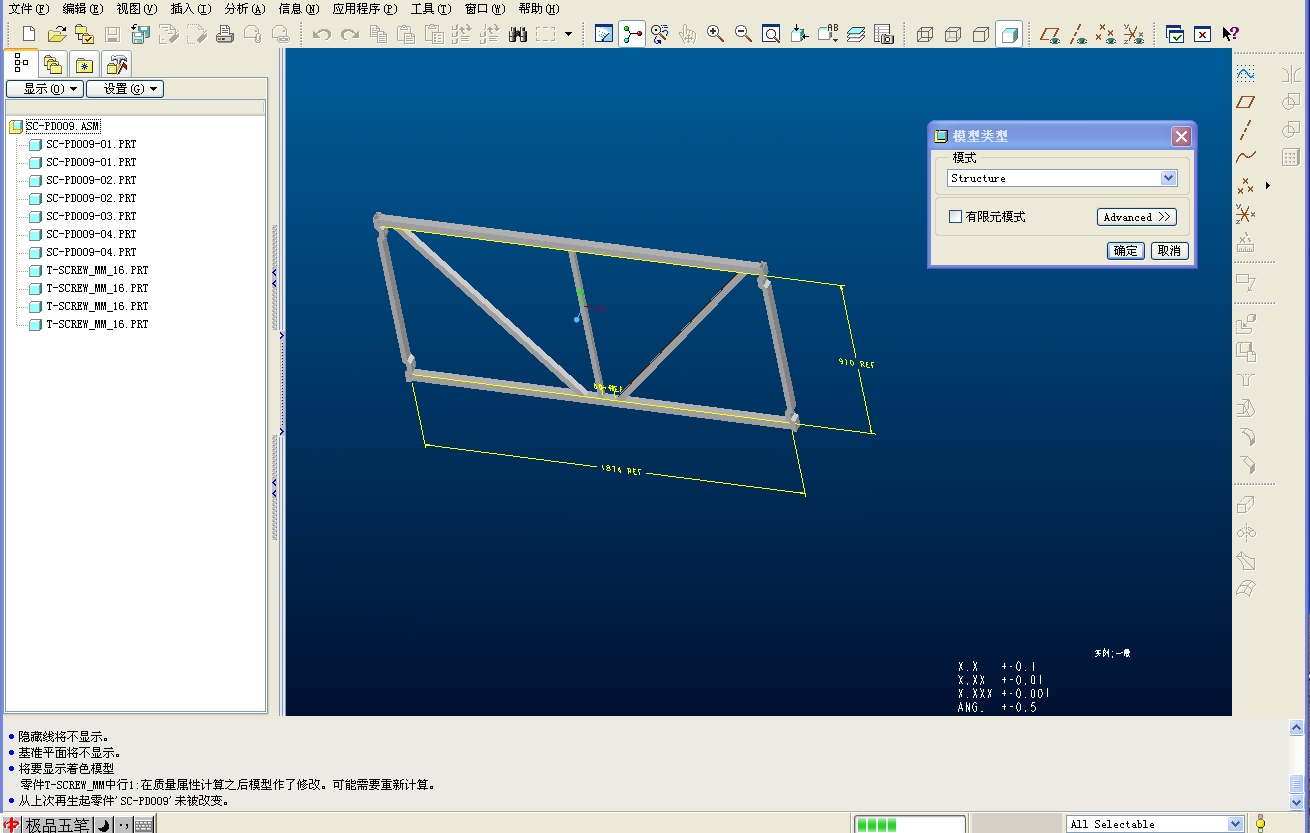The image size is (1310, 833).
Task: Open the All Selectable filter dropdown
Action: [1155, 824]
